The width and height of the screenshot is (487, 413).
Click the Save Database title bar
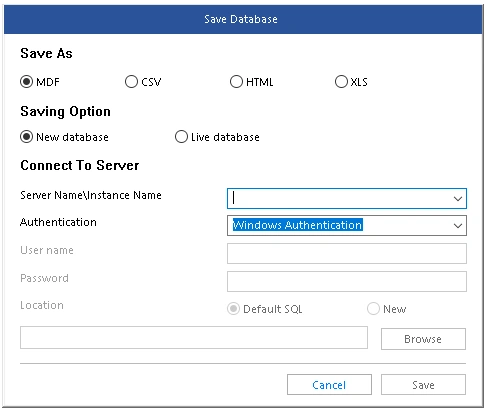pos(243,19)
